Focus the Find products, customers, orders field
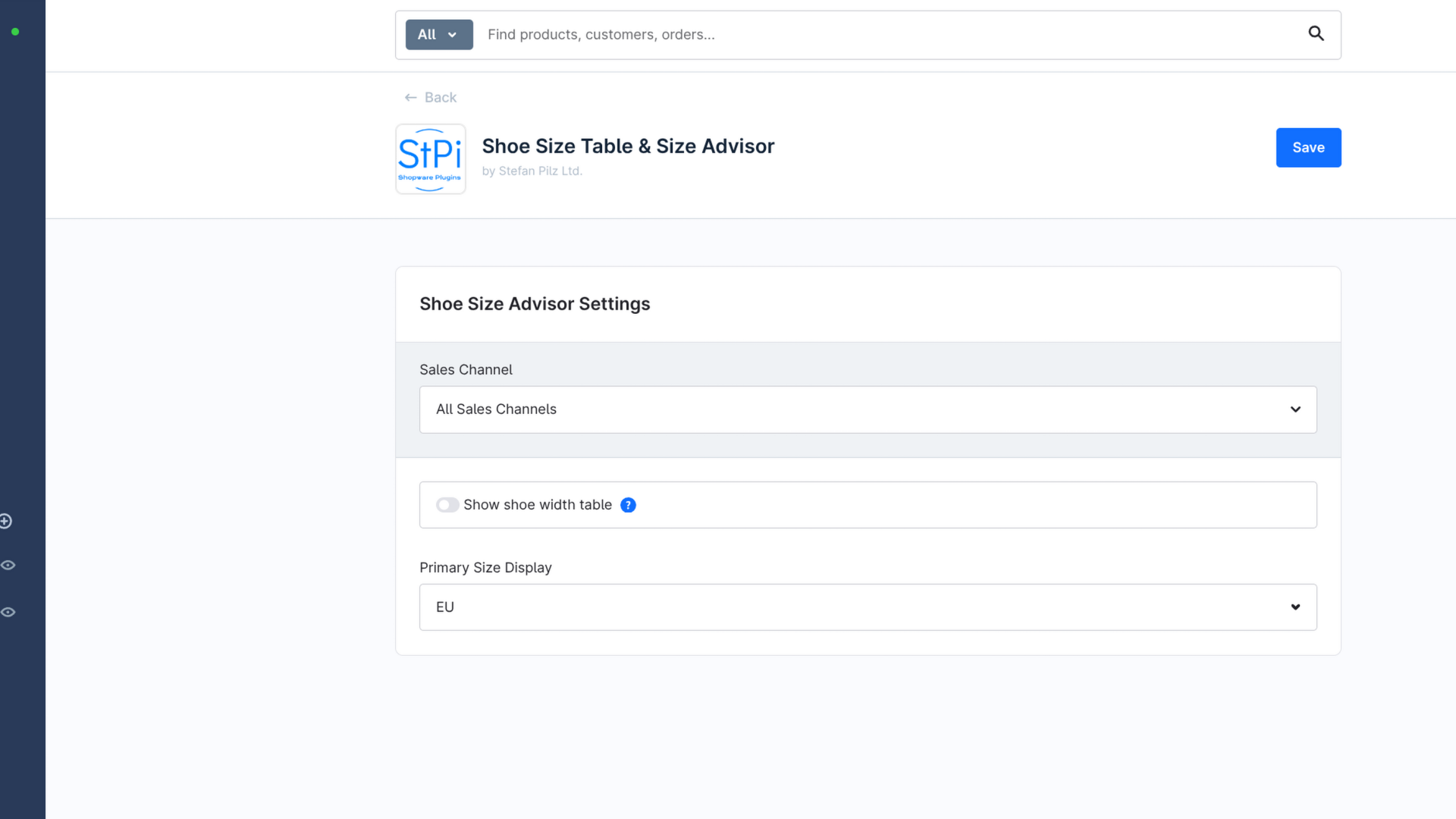This screenshot has width=1456, height=819. [887, 35]
